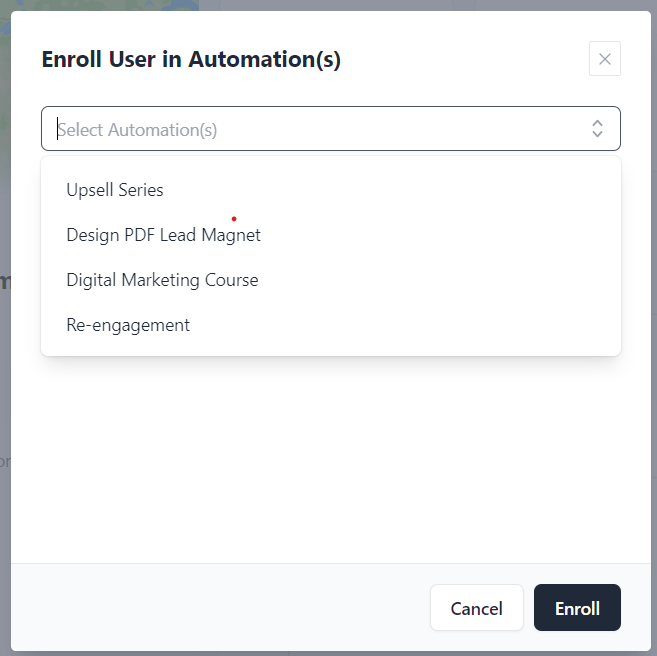The image size is (657, 656).
Task: Abort enrollment by clicking Cancel
Action: coord(476,608)
